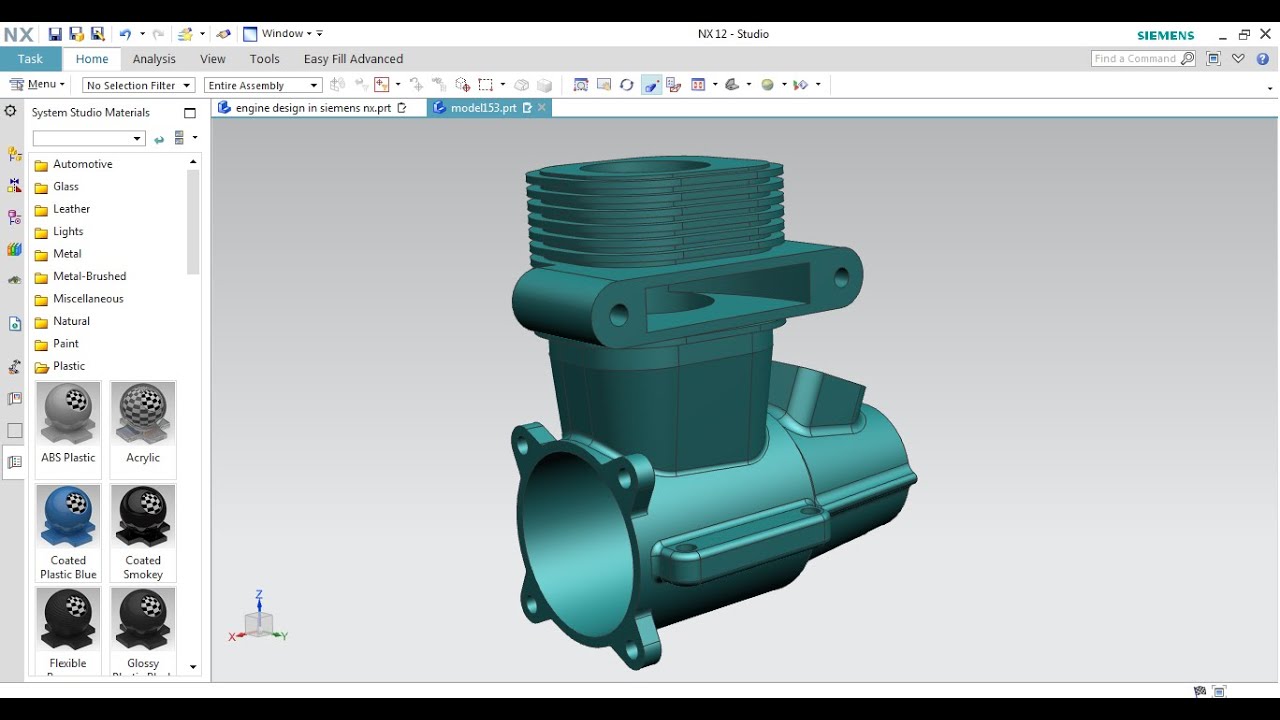Click the Rotate view icon
Viewport: 1280px width, 720px height.
627,85
